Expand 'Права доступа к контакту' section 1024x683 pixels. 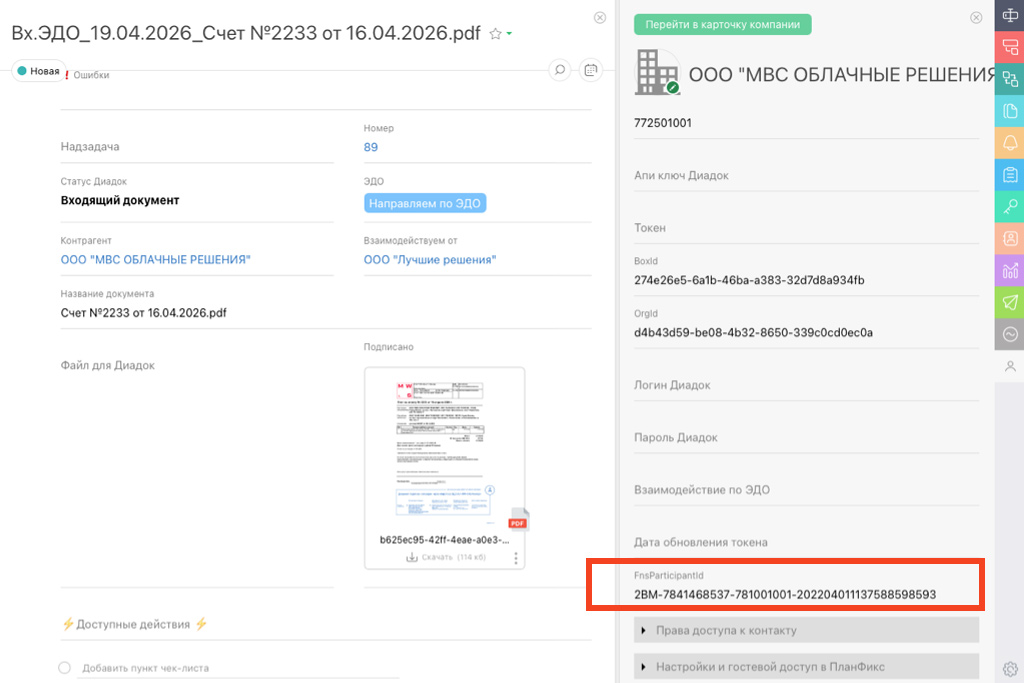[807, 630]
